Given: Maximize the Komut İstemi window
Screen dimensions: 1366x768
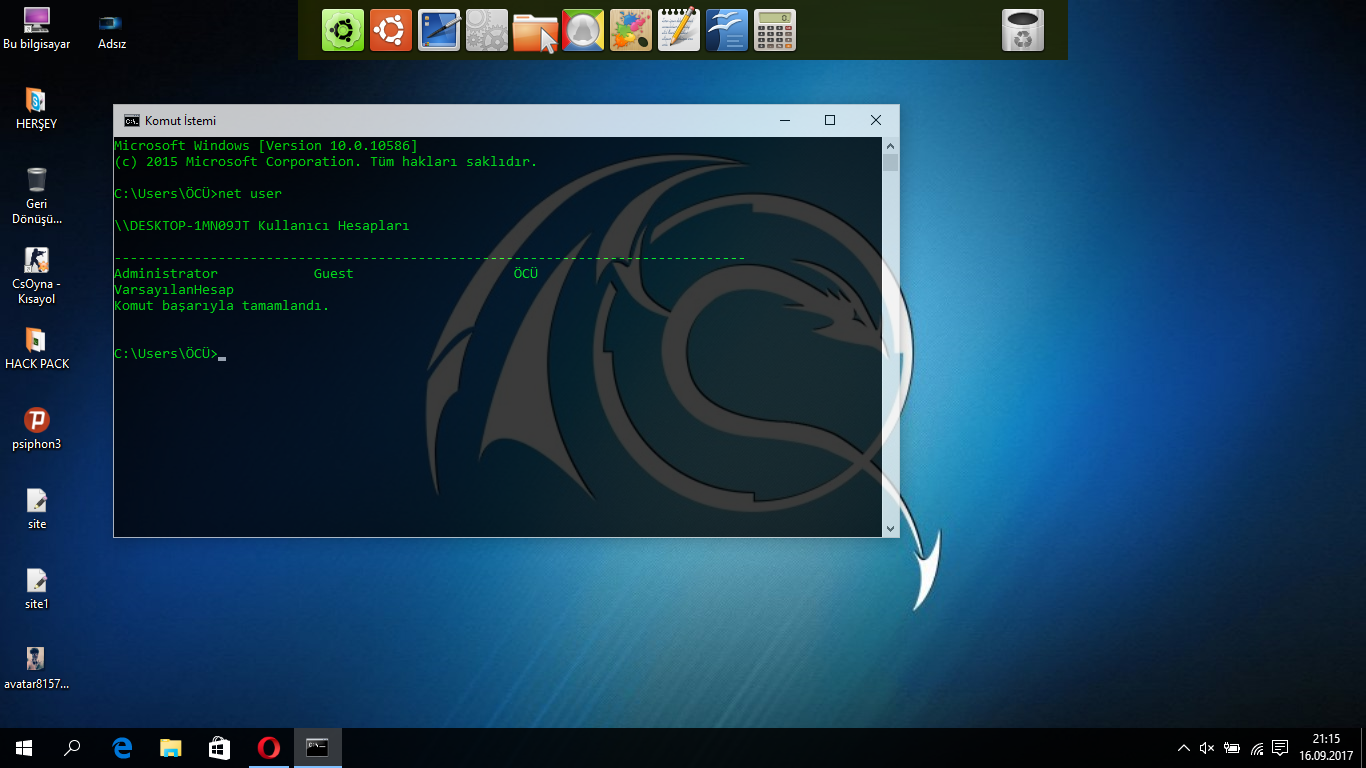Looking at the screenshot, I should point(829,120).
